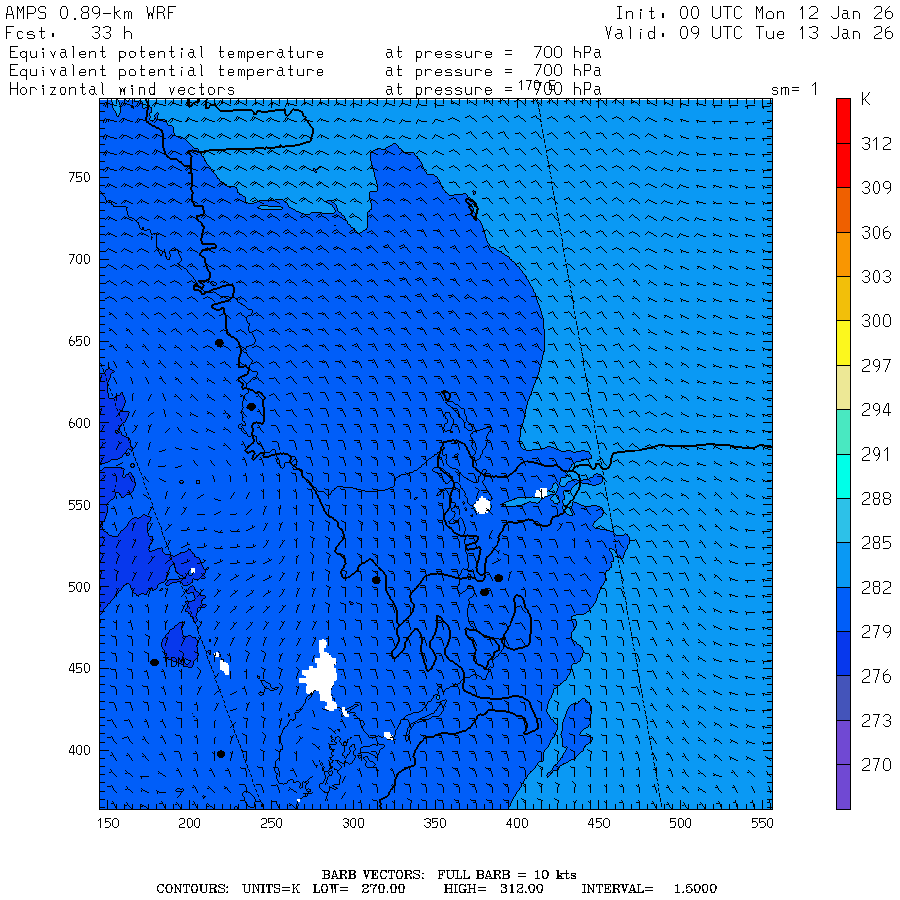Click the 'Init: 00 UTC Mon 12 Jan 26' text
This screenshot has width=900, height=900.
(754, 13)
